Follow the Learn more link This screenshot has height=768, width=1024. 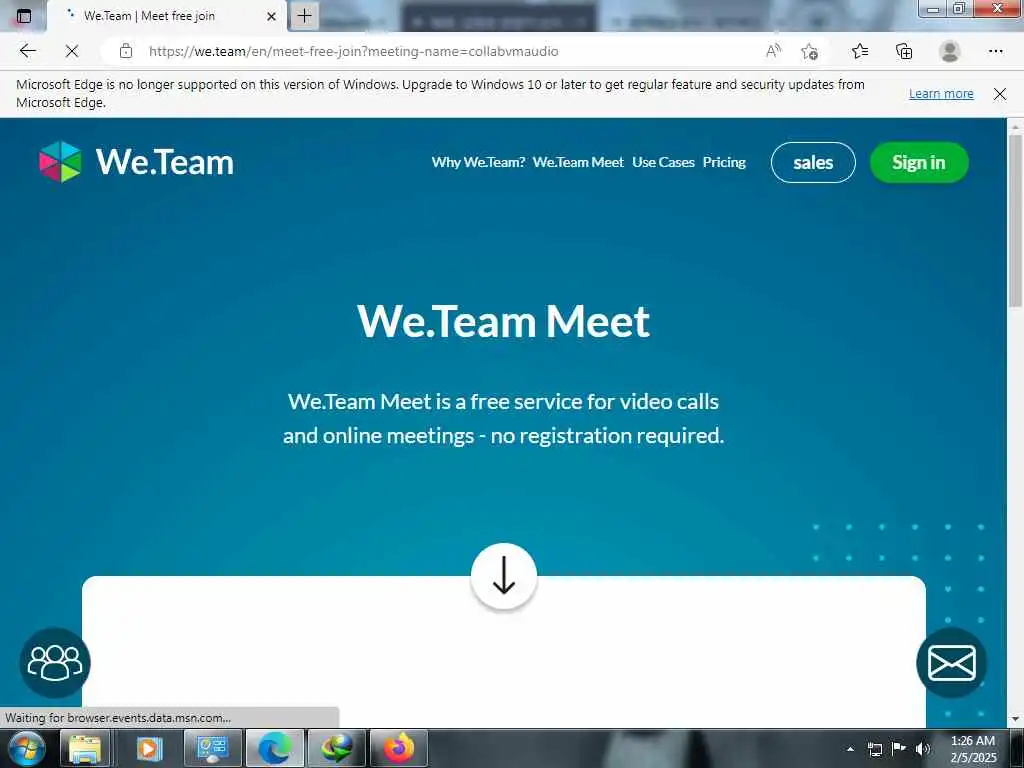pyautogui.click(x=941, y=93)
